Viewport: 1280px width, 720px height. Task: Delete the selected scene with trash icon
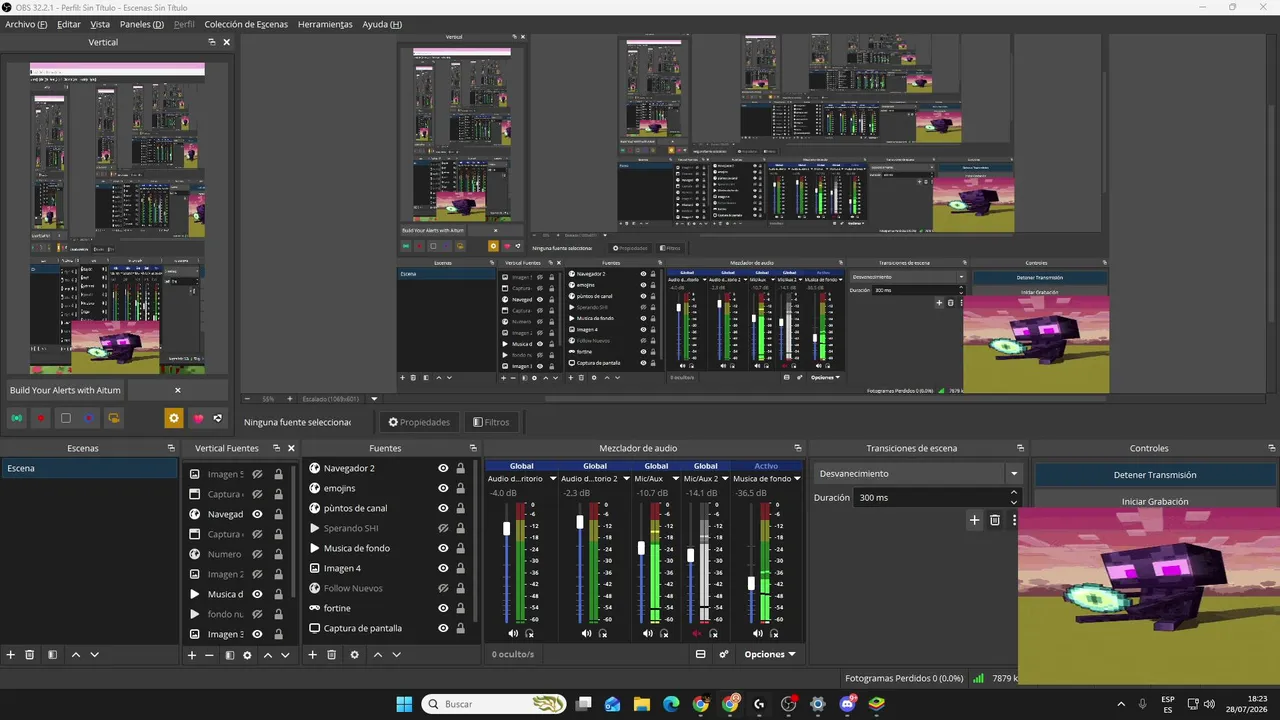pos(30,655)
